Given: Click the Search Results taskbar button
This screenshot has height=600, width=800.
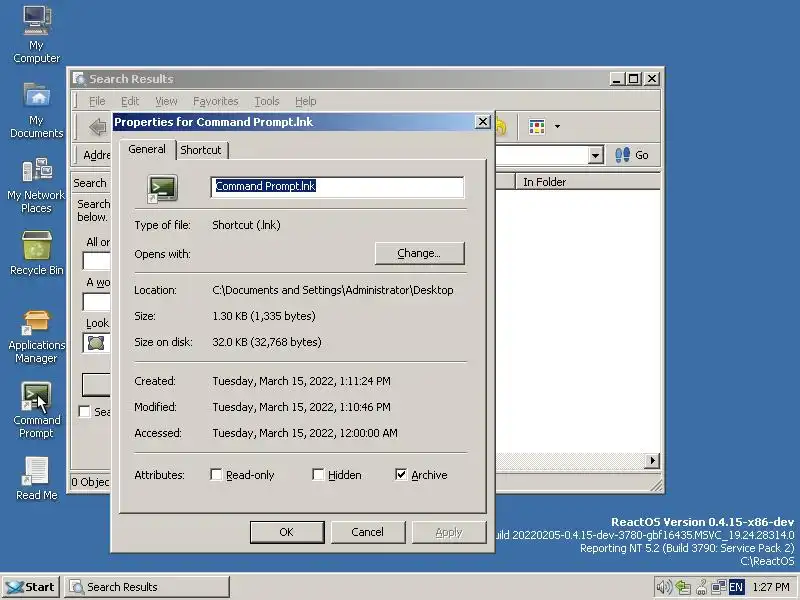Looking at the screenshot, I should click(147, 587).
